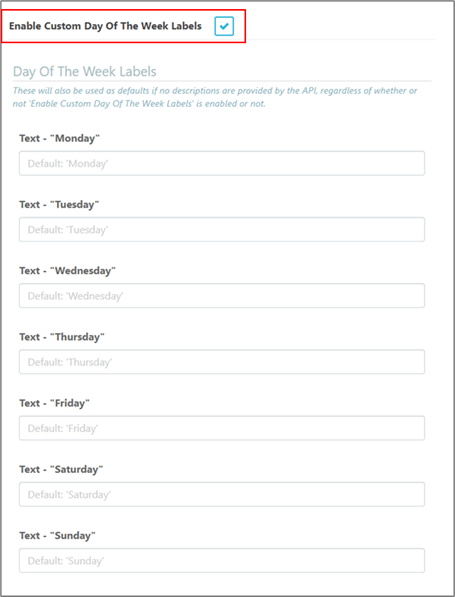Screen dimensions: 455x597
Task: Focus the Monday label input field
Action: (x=222, y=163)
